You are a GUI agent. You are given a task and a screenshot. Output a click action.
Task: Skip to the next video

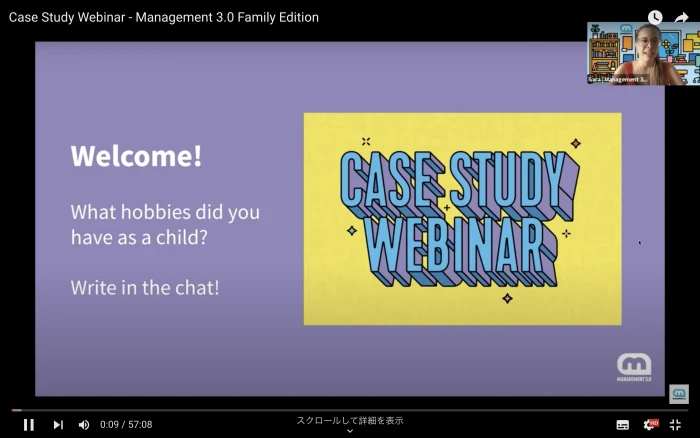click(x=58, y=424)
